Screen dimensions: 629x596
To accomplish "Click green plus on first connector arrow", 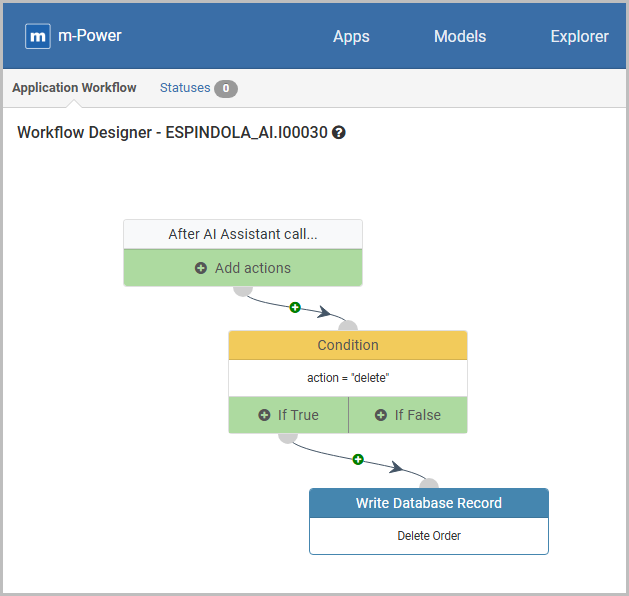I will (x=295, y=307).
